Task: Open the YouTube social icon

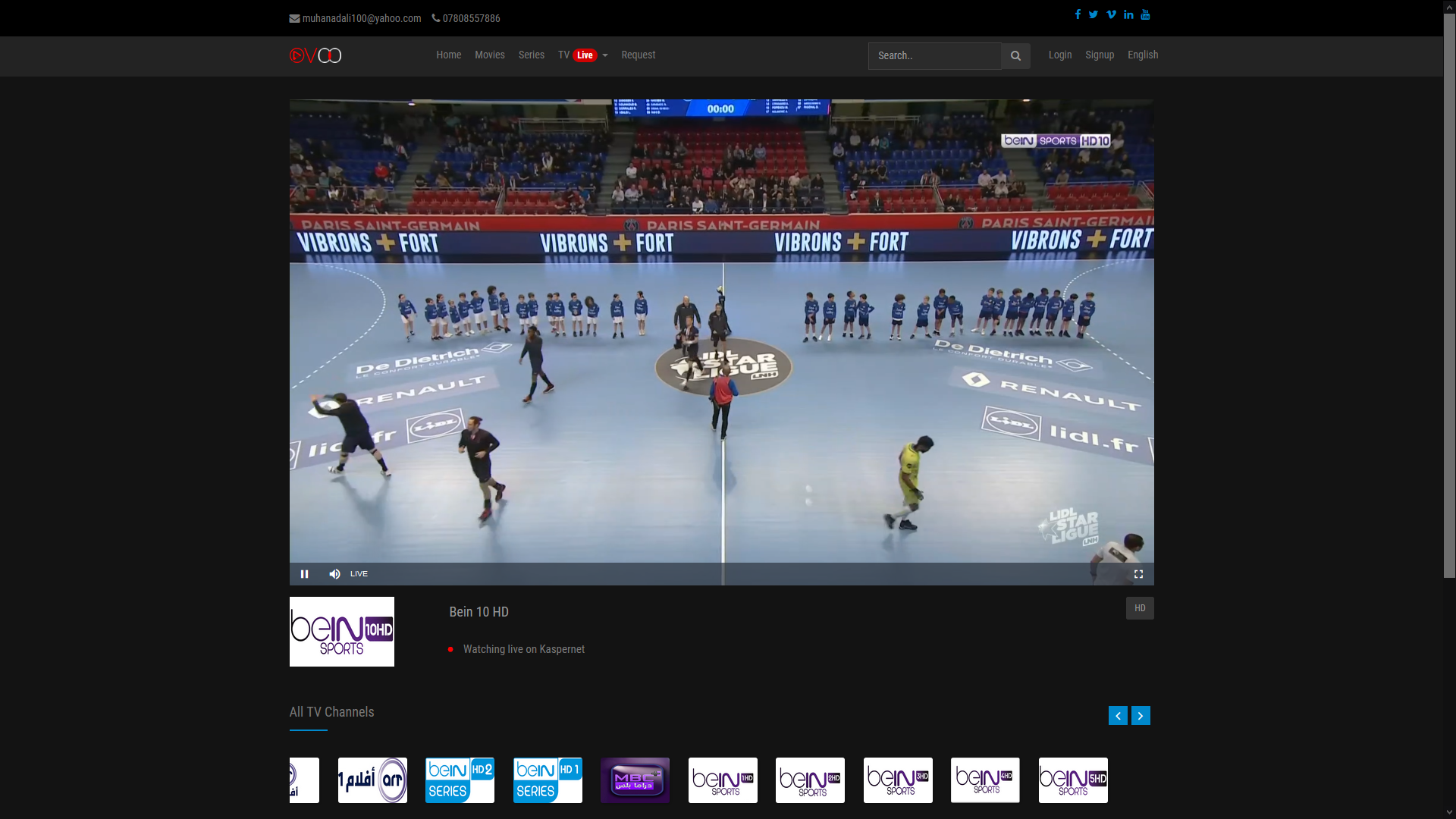Action: pyautogui.click(x=1145, y=14)
